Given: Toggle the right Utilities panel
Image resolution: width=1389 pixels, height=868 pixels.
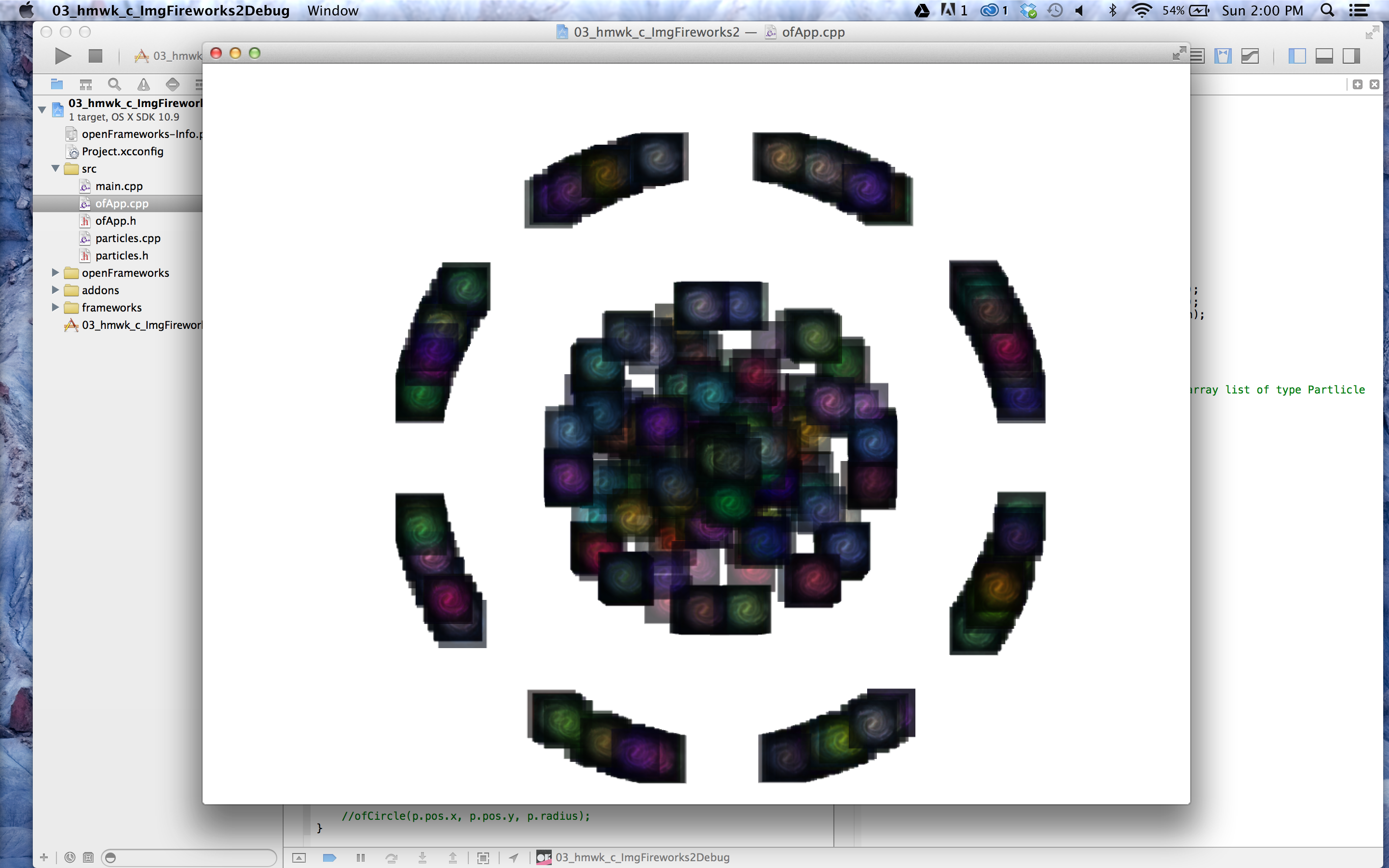Looking at the screenshot, I should pyautogui.click(x=1351, y=56).
